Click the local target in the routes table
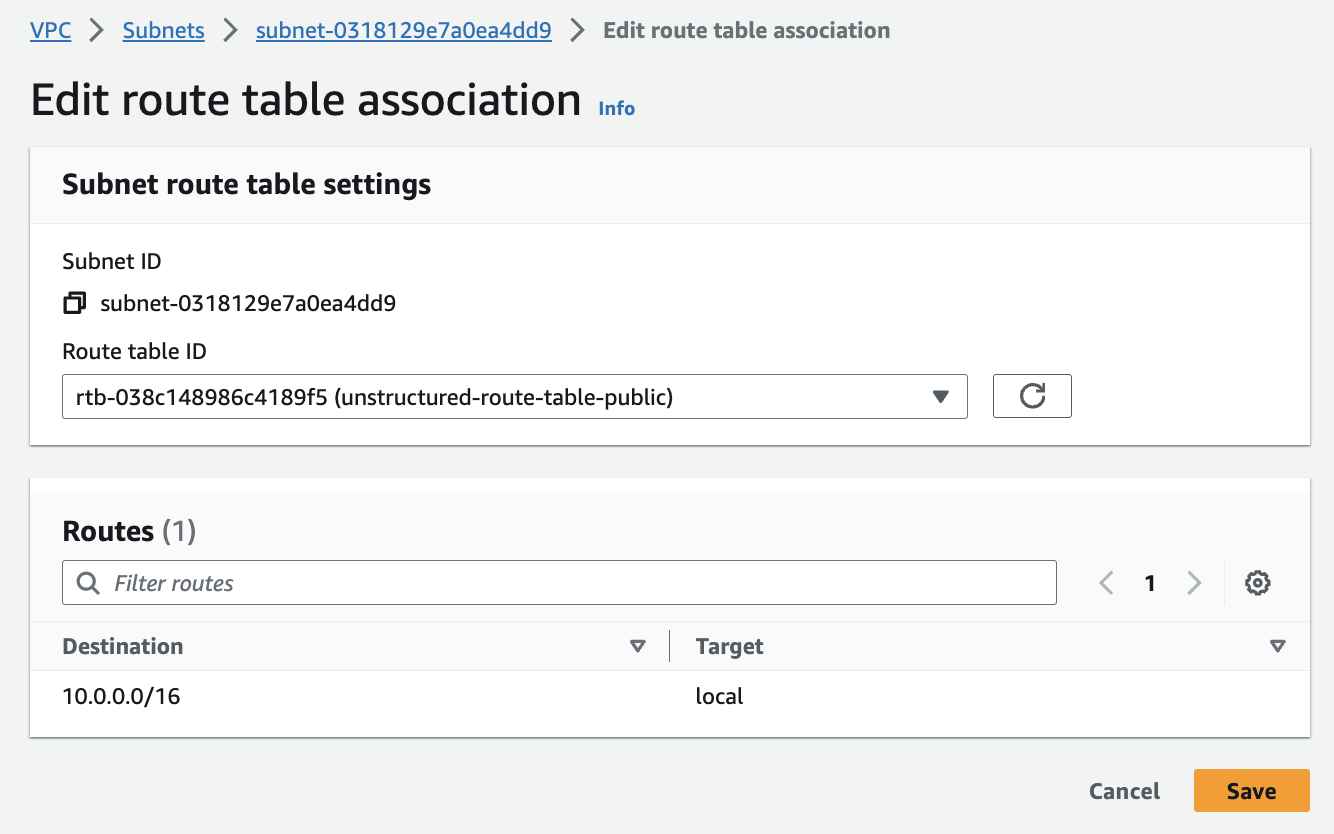The width and height of the screenshot is (1334, 834). click(x=719, y=696)
